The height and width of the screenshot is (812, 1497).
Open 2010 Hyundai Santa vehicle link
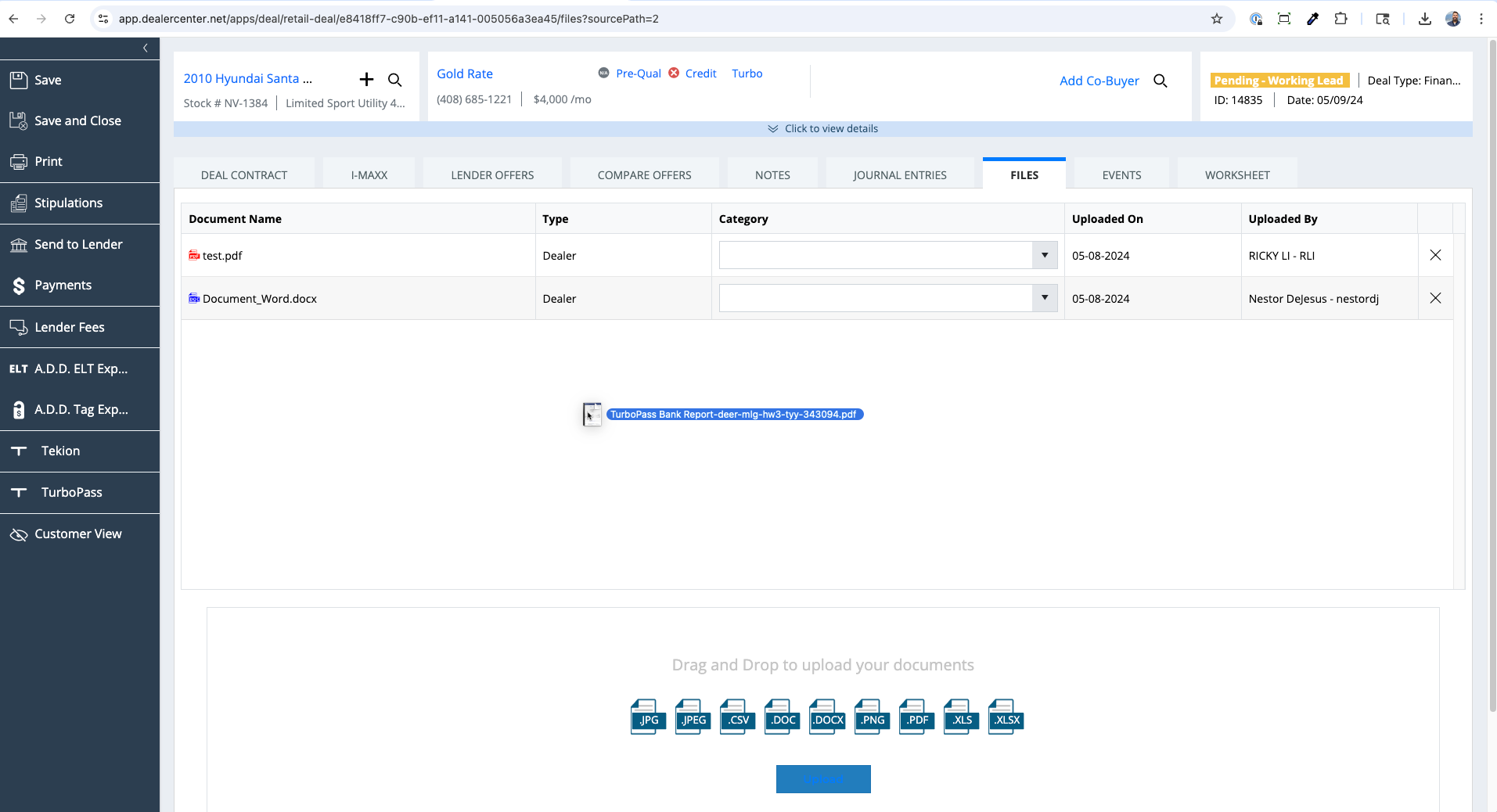point(247,78)
